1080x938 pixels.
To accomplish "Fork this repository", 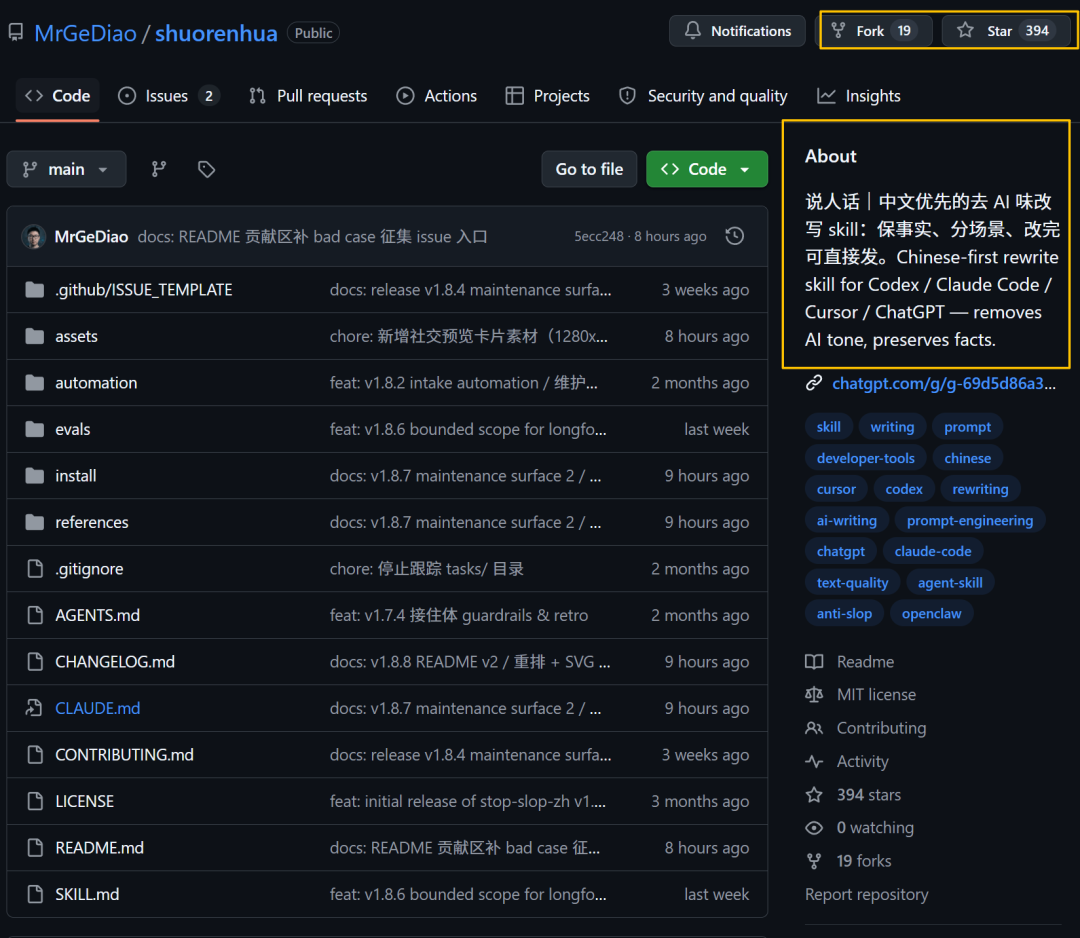I will point(875,31).
